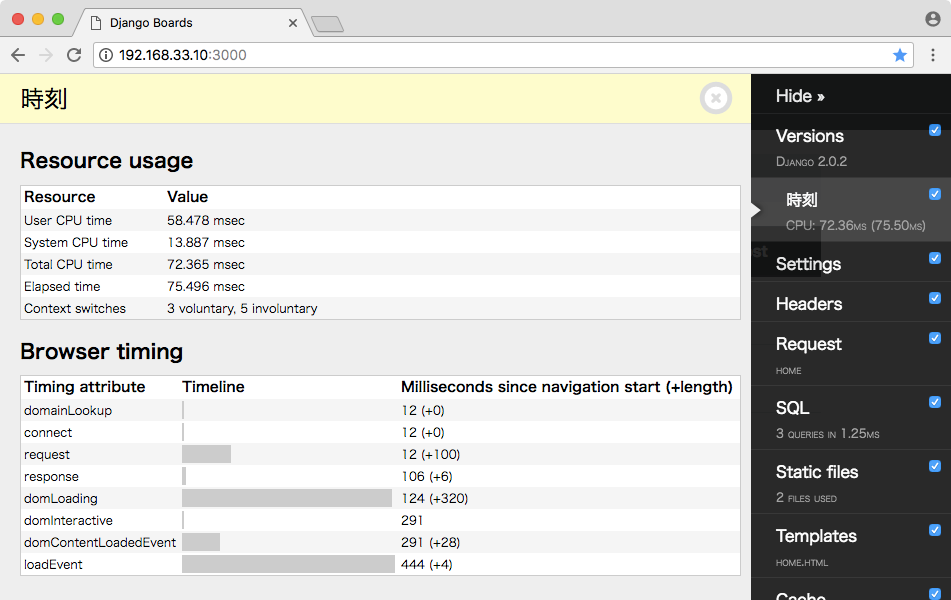The width and height of the screenshot is (951, 600).
Task: Go back to the previous page
Action: pos(18,55)
